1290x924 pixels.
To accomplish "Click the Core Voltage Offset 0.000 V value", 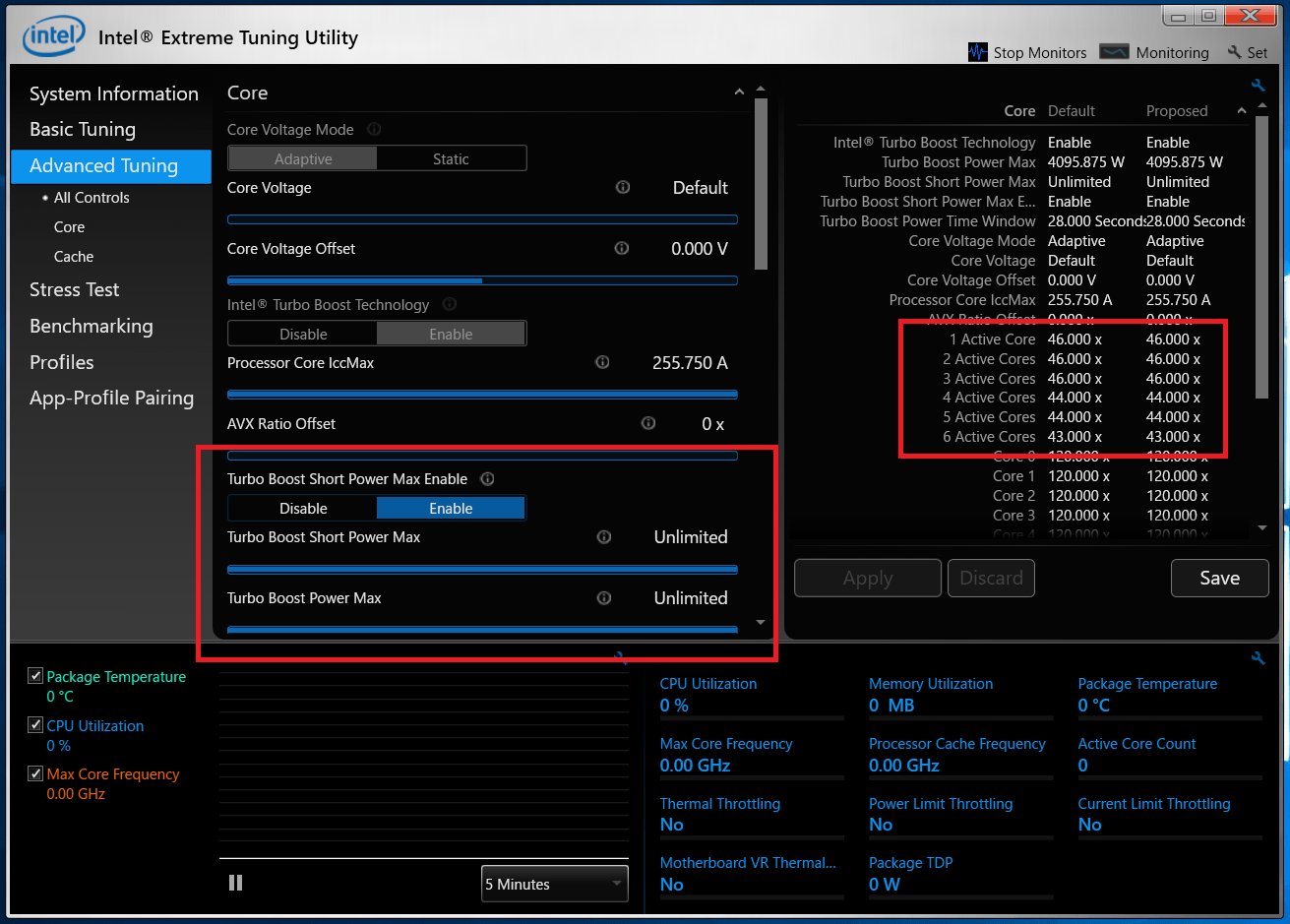I will (700, 248).
